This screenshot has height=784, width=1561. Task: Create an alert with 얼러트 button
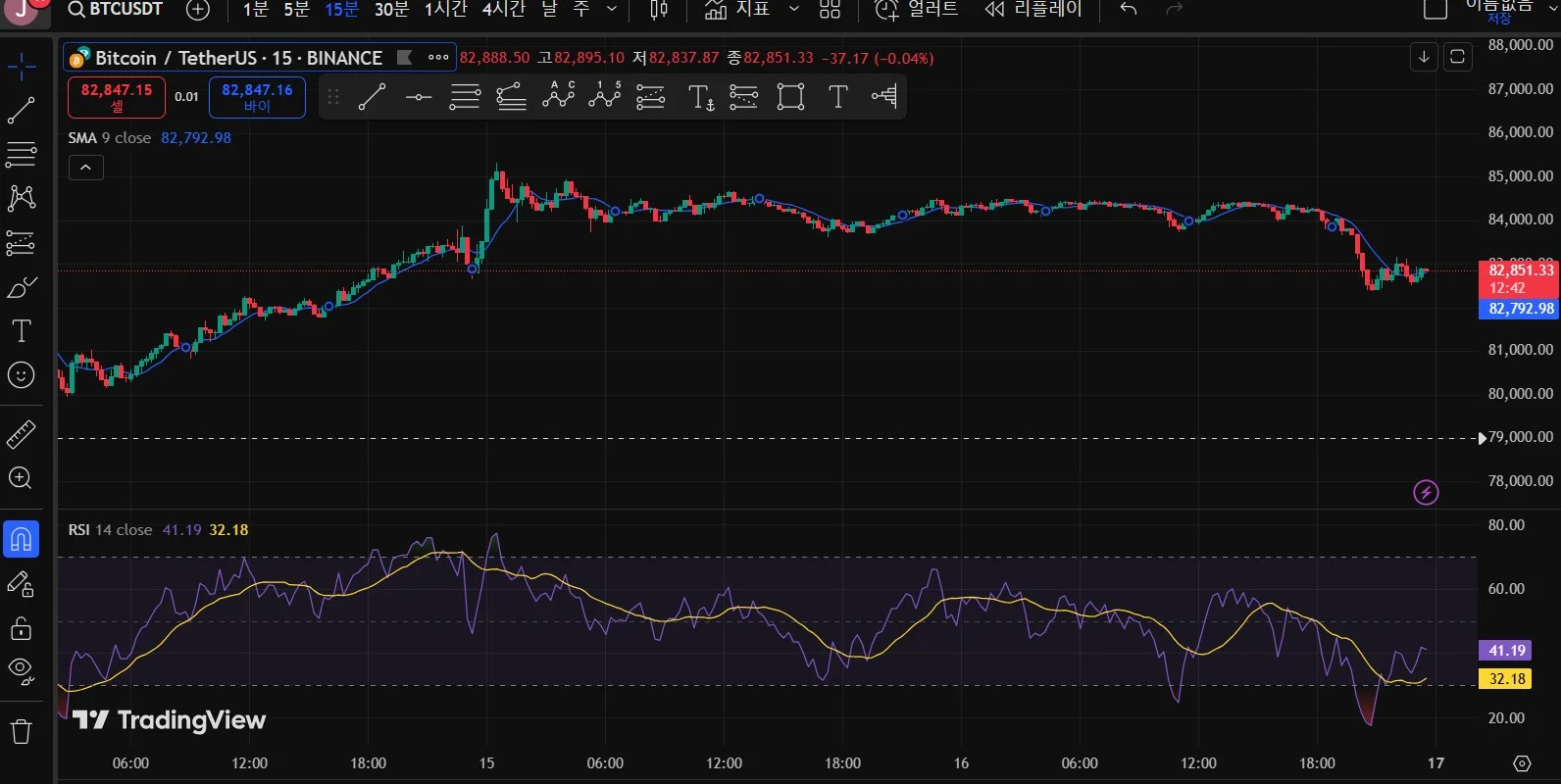tap(916, 10)
